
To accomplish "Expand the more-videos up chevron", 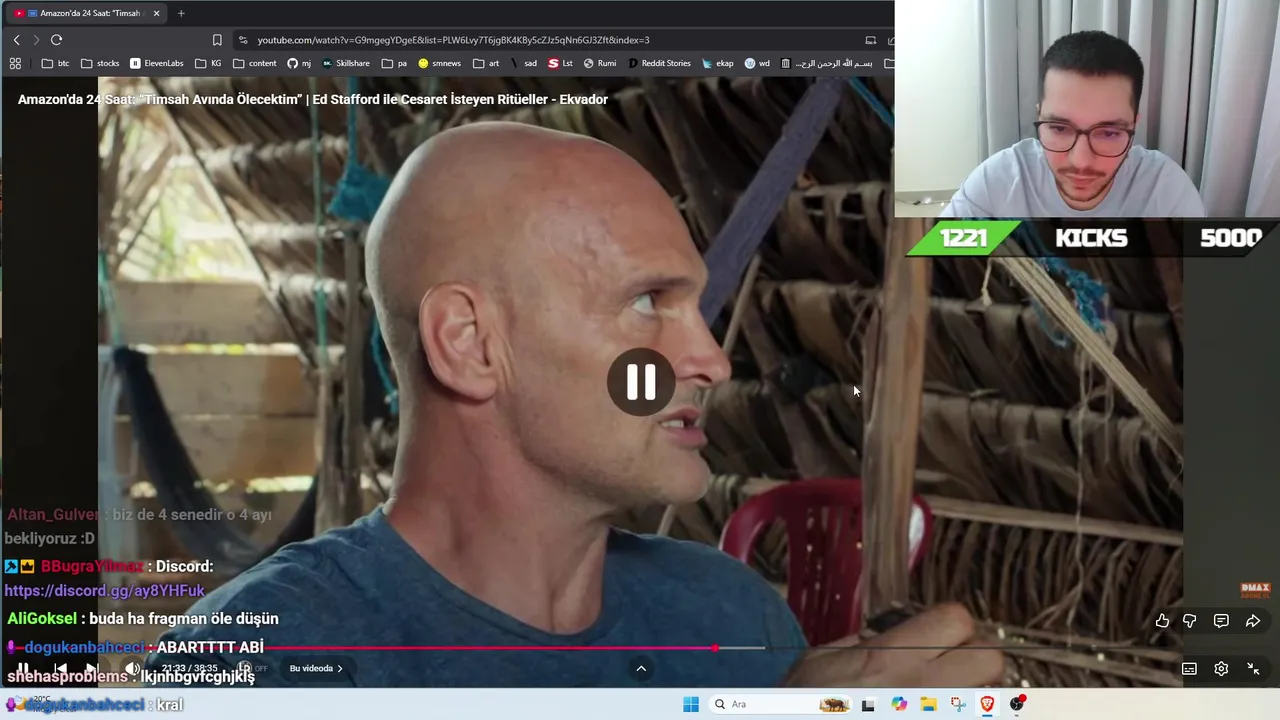I will coord(641,668).
